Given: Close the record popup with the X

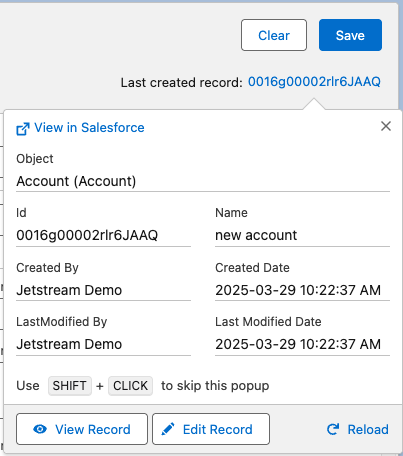Looking at the screenshot, I should pyautogui.click(x=386, y=126).
